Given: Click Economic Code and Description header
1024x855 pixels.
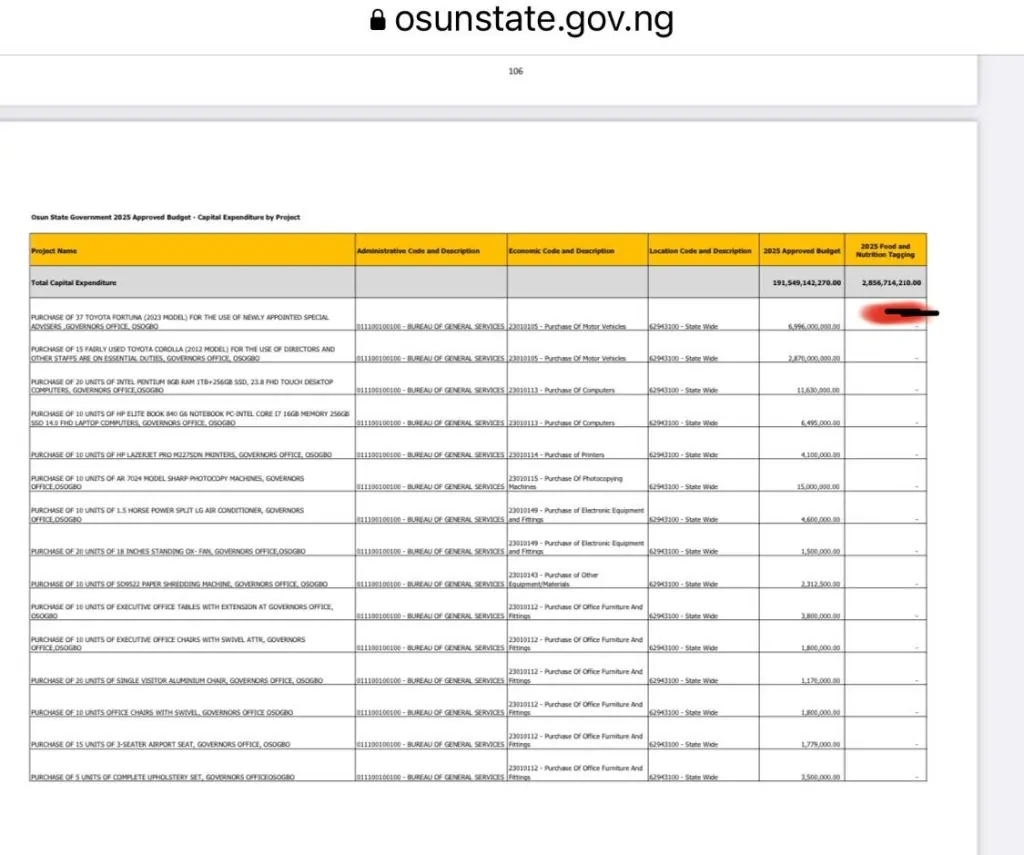Looking at the screenshot, I should coord(561,251).
